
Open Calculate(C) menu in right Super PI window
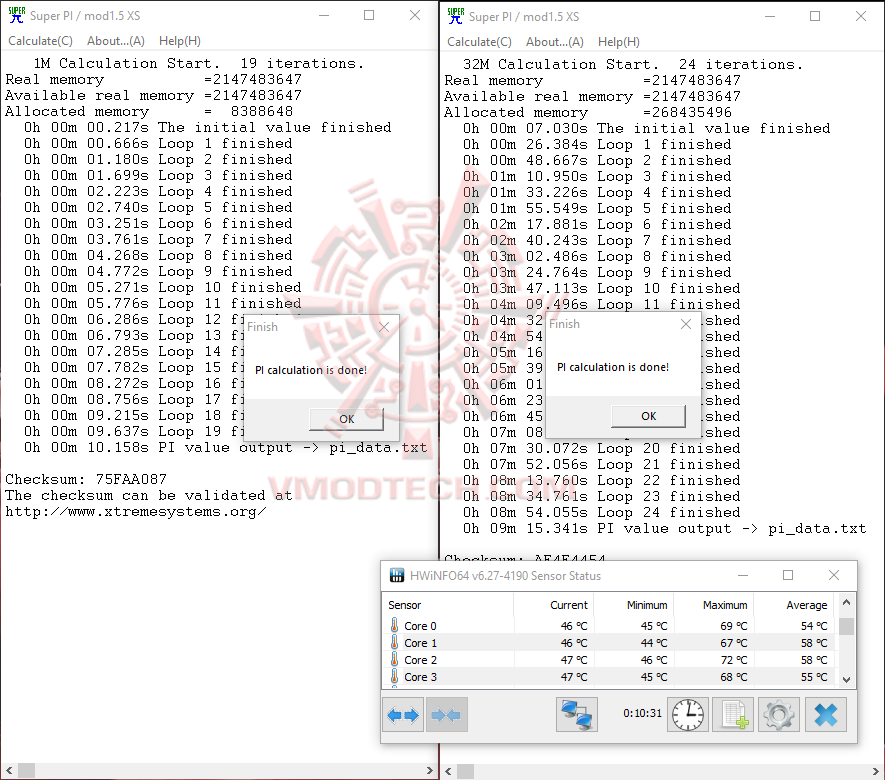pyautogui.click(x=479, y=42)
